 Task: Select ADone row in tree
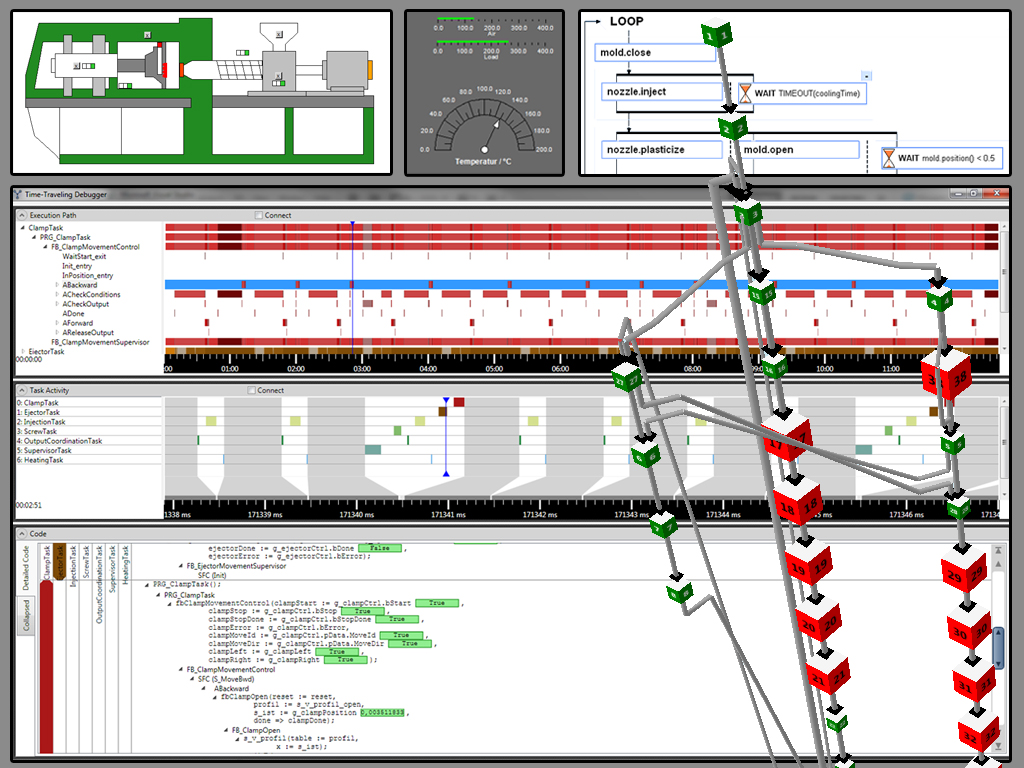point(73,313)
